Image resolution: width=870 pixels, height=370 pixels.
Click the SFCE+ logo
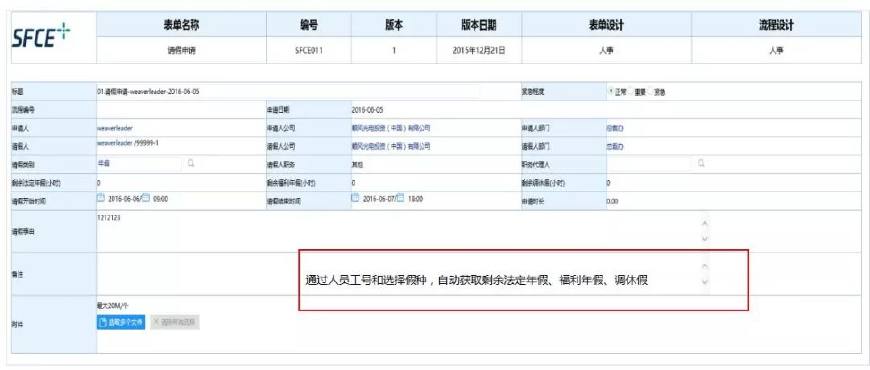coord(42,37)
